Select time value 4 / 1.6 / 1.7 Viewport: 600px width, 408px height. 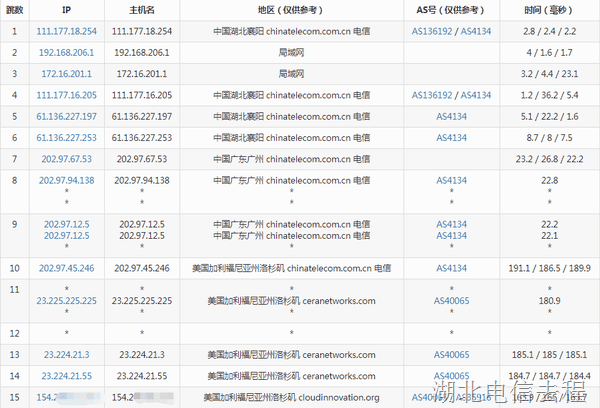549,53
